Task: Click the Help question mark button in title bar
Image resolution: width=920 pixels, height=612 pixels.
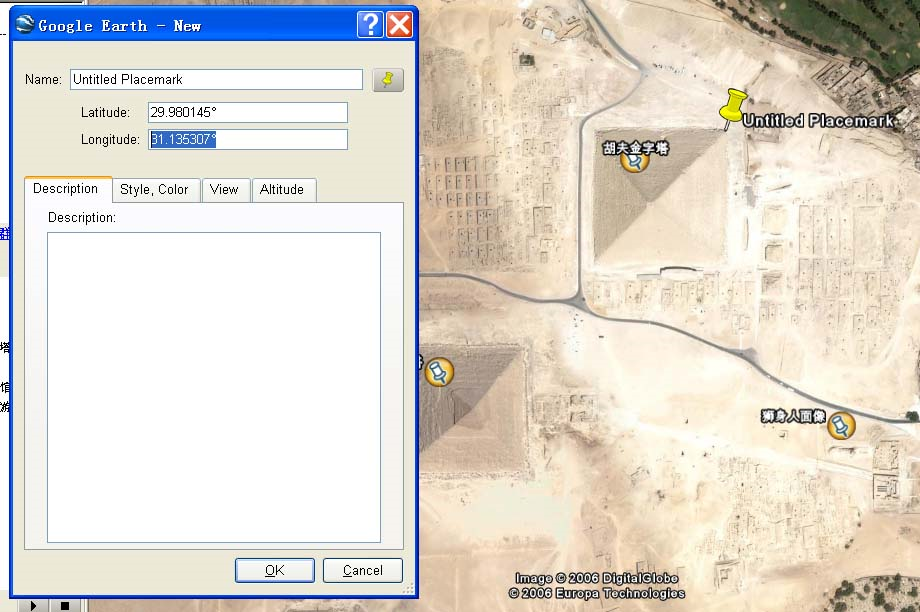Action: [x=370, y=25]
